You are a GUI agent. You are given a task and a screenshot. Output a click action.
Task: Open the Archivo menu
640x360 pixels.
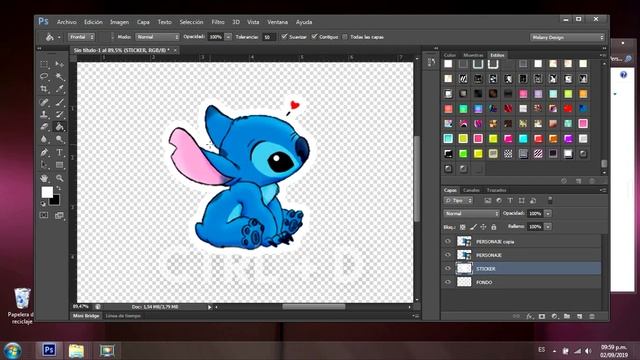[67, 22]
